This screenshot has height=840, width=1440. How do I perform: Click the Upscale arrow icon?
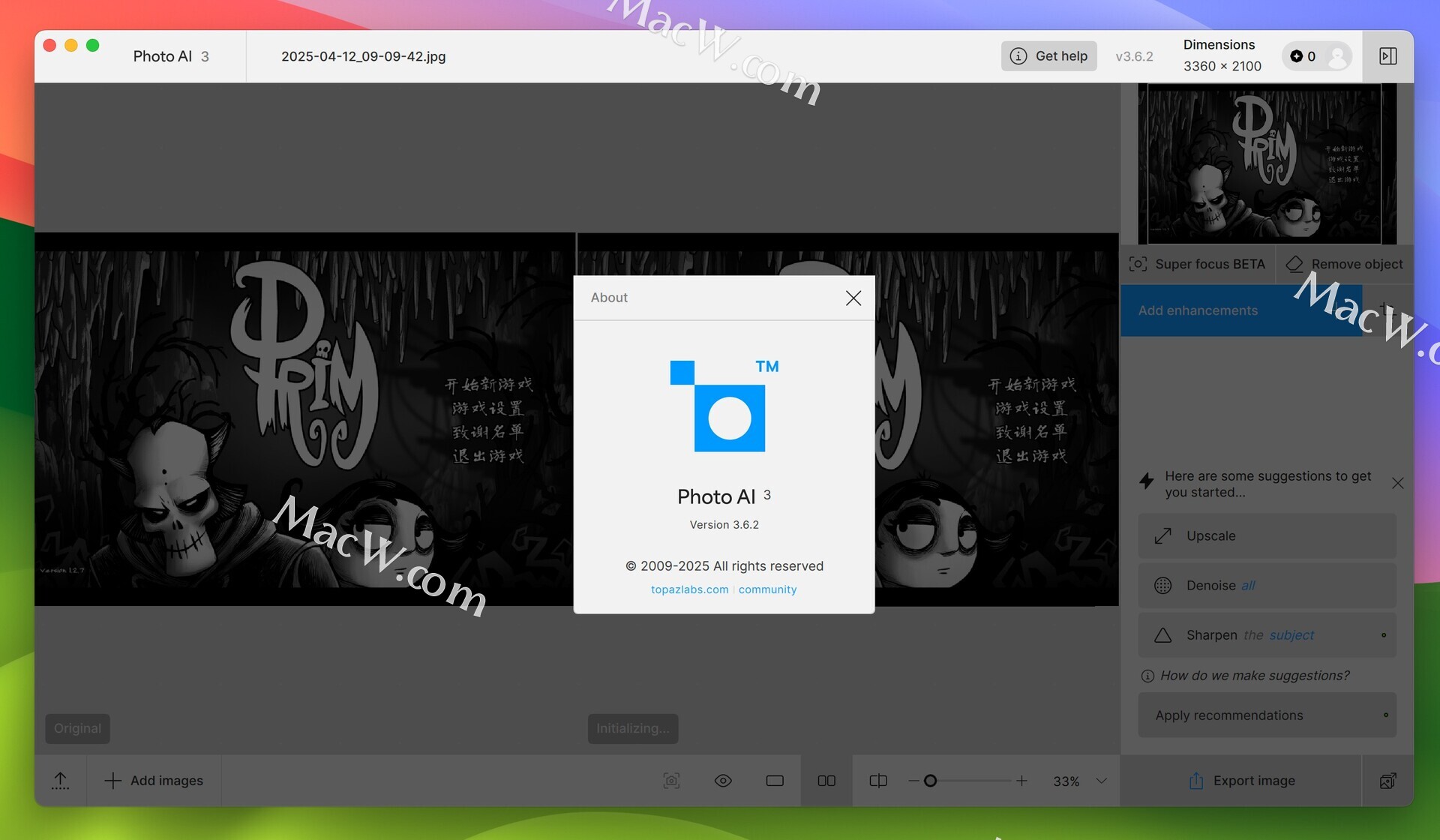[x=1162, y=536]
